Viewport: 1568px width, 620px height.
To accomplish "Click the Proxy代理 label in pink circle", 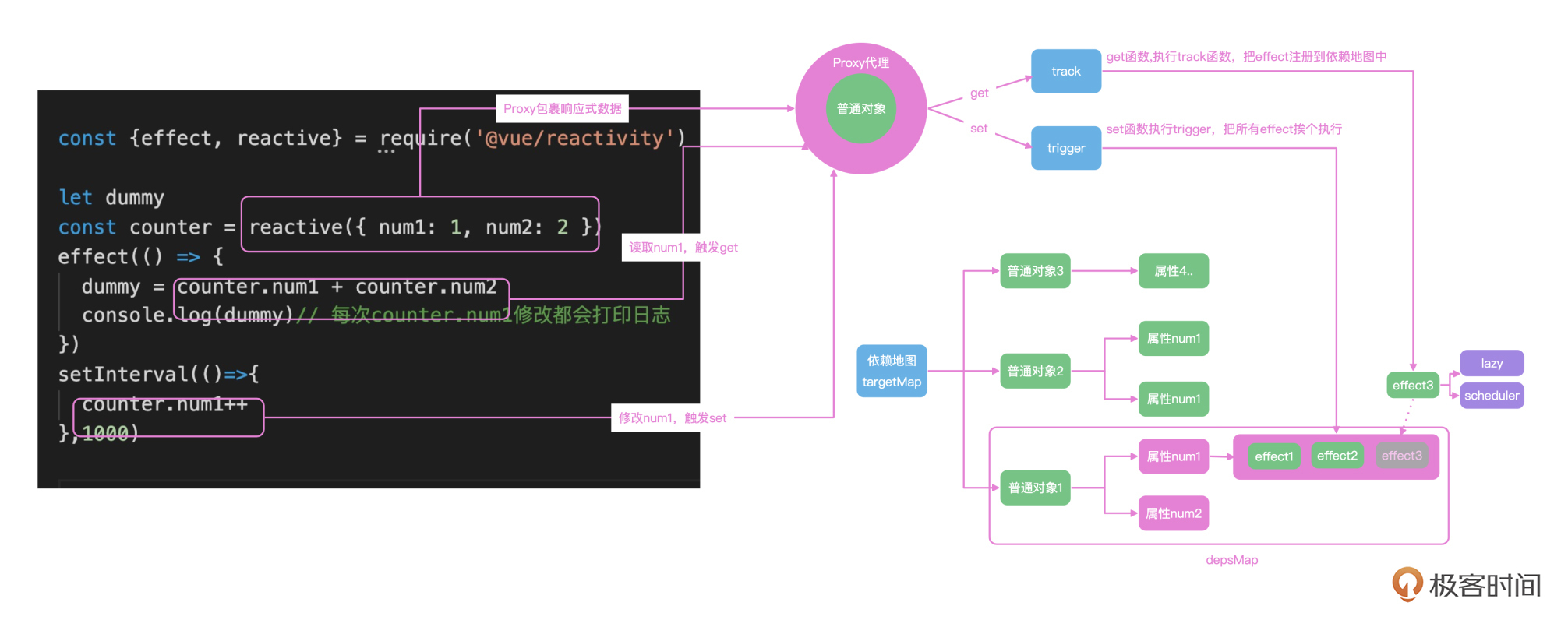I will 861,63.
